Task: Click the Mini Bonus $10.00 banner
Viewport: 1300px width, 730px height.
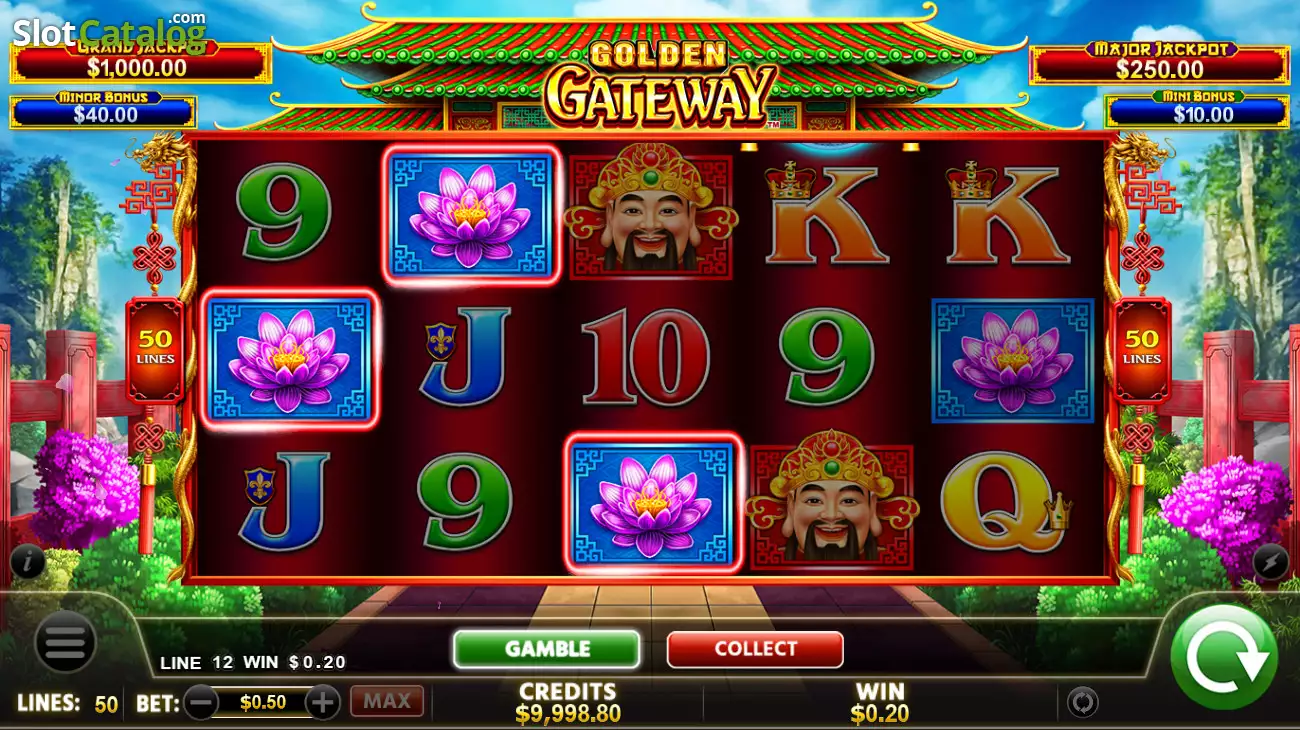Action: pos(1197,110)
